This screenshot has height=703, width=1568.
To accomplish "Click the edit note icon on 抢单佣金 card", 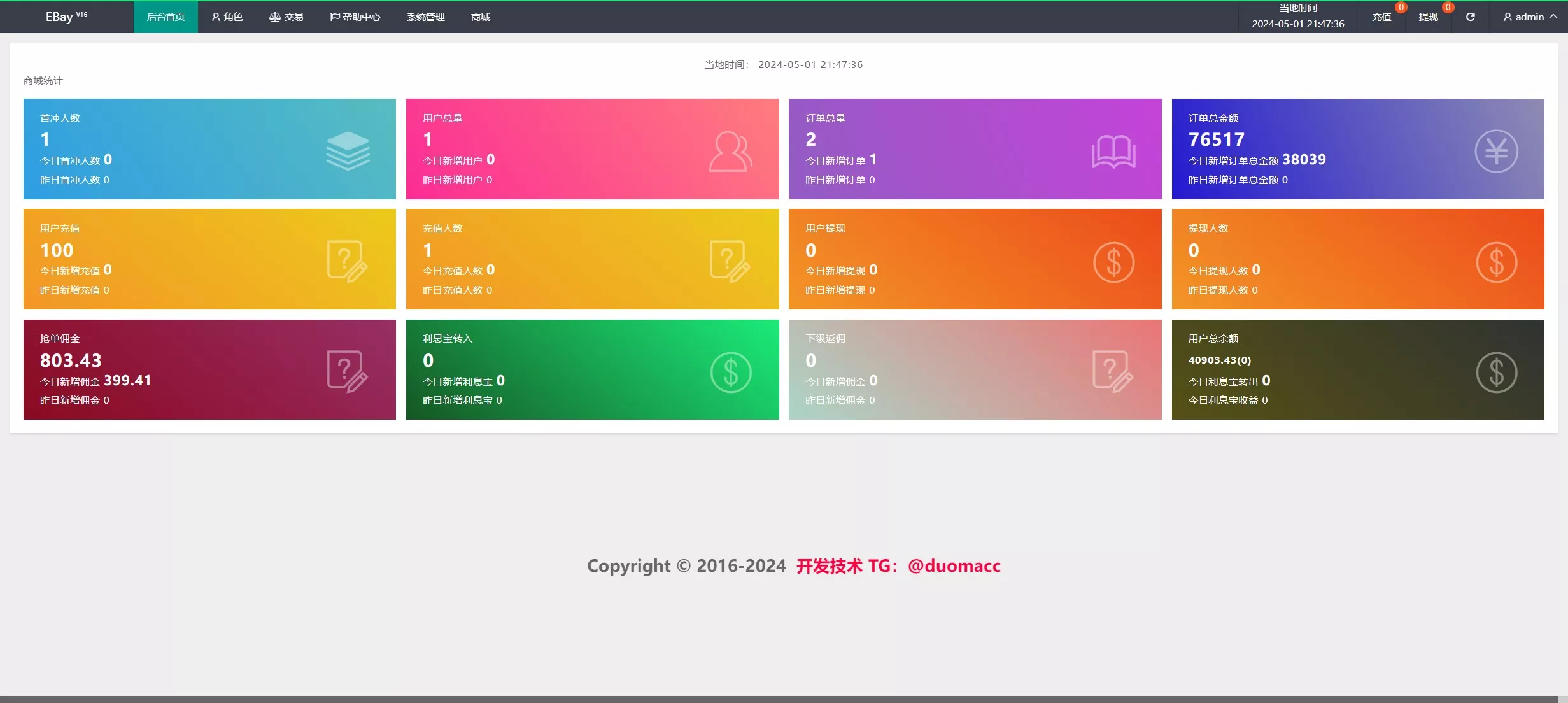I will [x=347, y=371].
